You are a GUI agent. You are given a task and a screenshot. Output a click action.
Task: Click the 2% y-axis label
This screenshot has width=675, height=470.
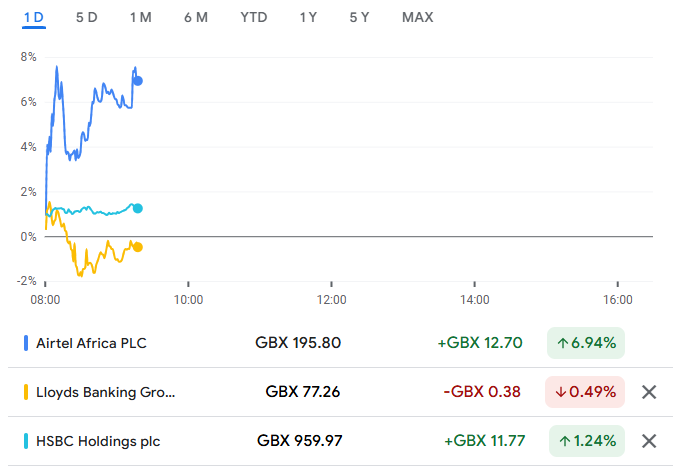[28, 192]
